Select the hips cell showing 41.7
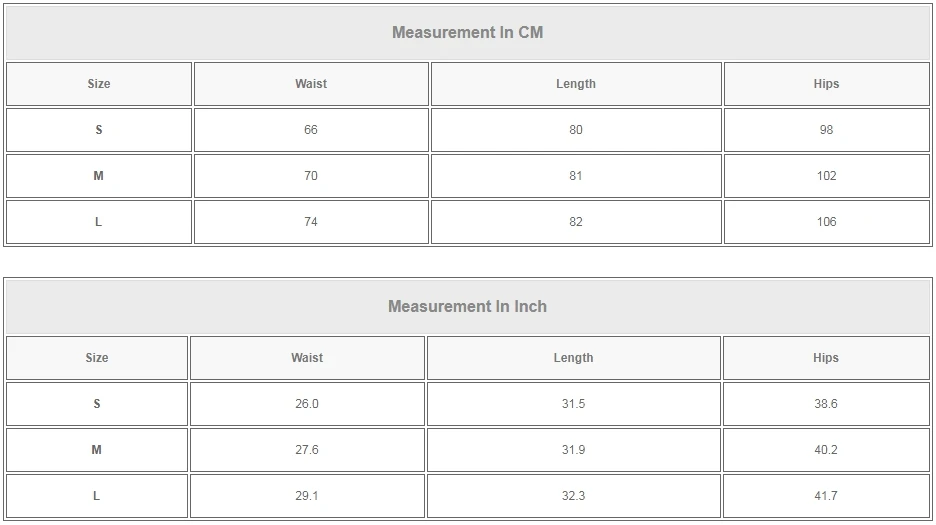Image resolution: width=936 pixels, height=525 pixels. point(826,496)
